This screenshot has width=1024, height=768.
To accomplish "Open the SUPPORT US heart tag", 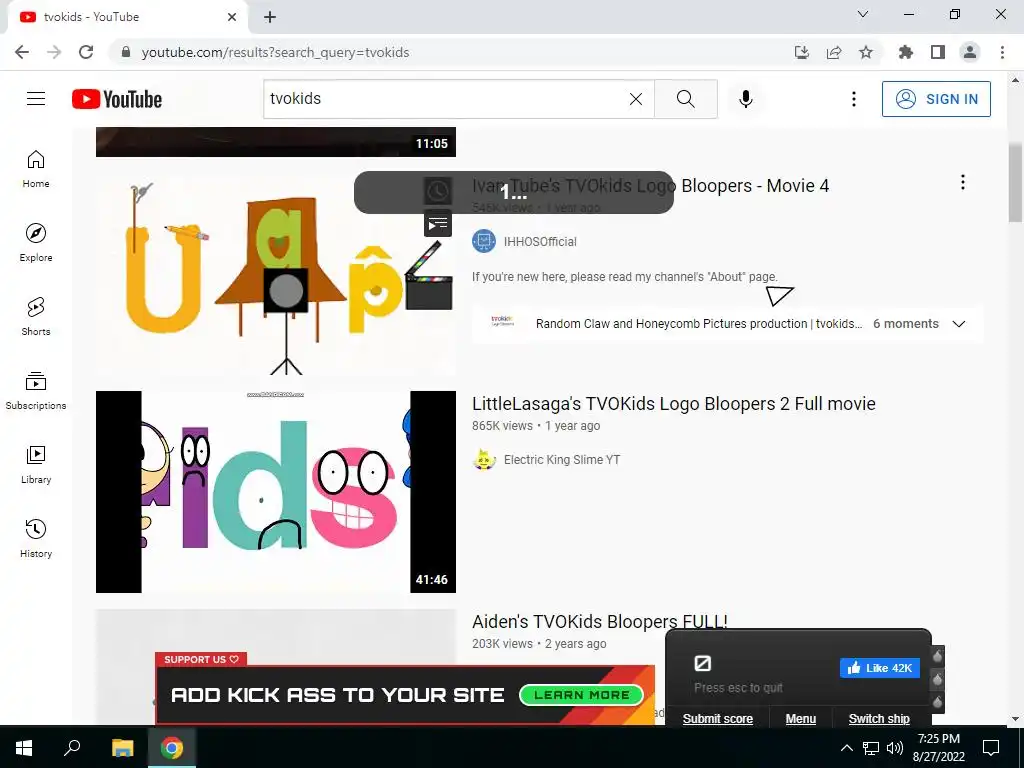I will [x=201, y=660].
